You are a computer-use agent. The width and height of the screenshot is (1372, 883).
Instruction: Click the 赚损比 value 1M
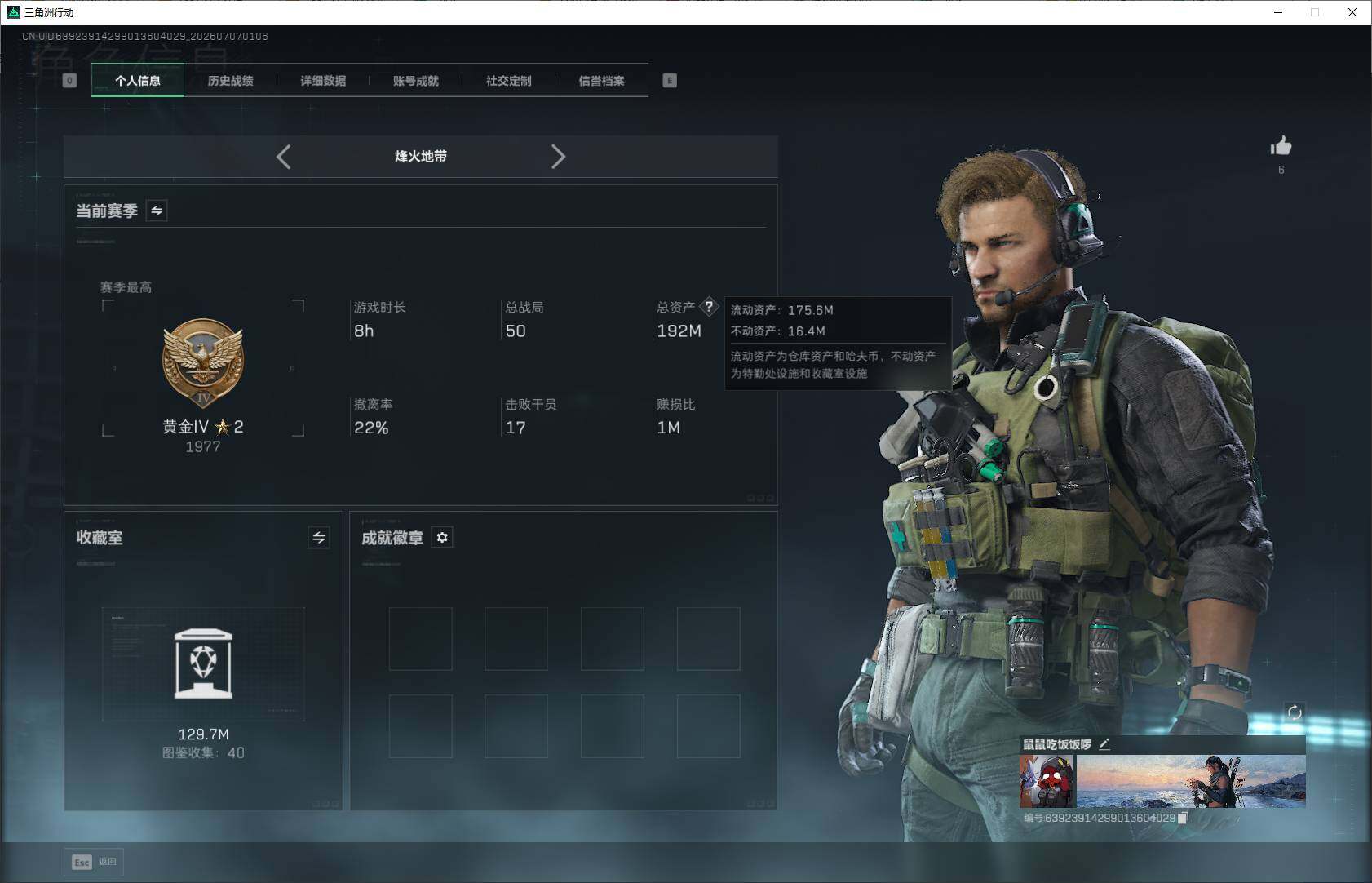(x=668, y=428)
